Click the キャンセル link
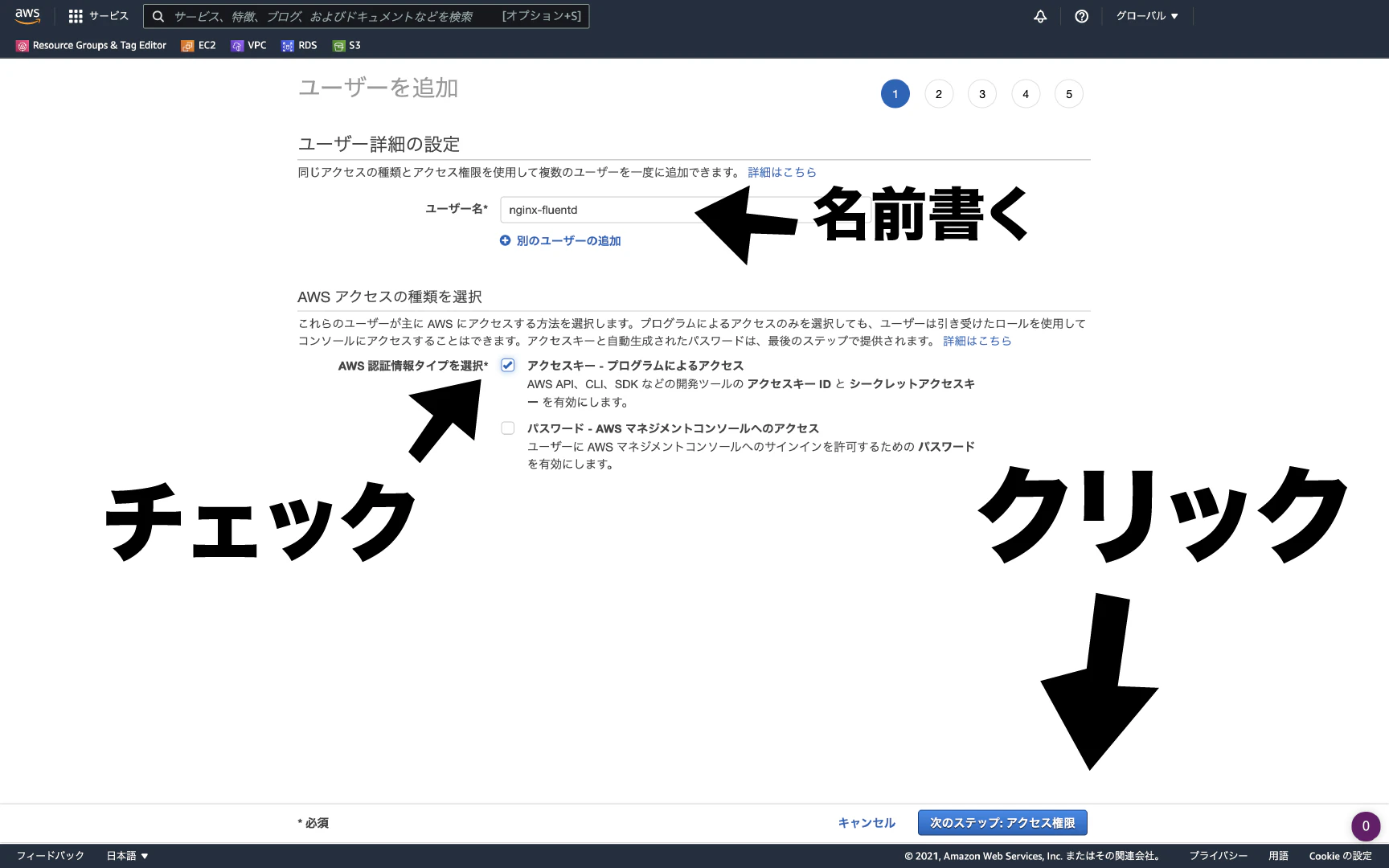The height and width of the screenshot is (868, 1389). pyautogui.click(x=867, y=823)
